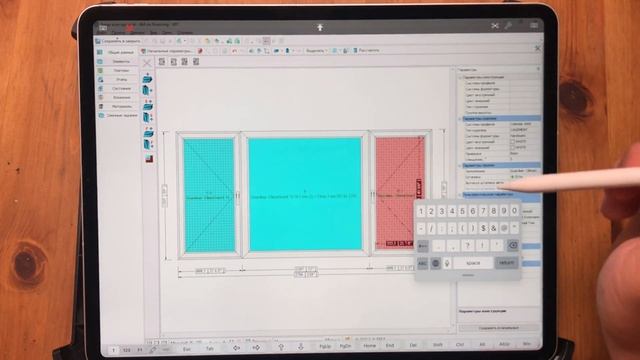Tap the '5' key on the floating keyboard
The width and height of the screenshot is (640, 360).
pyautogui.click(x=462, y=211)
